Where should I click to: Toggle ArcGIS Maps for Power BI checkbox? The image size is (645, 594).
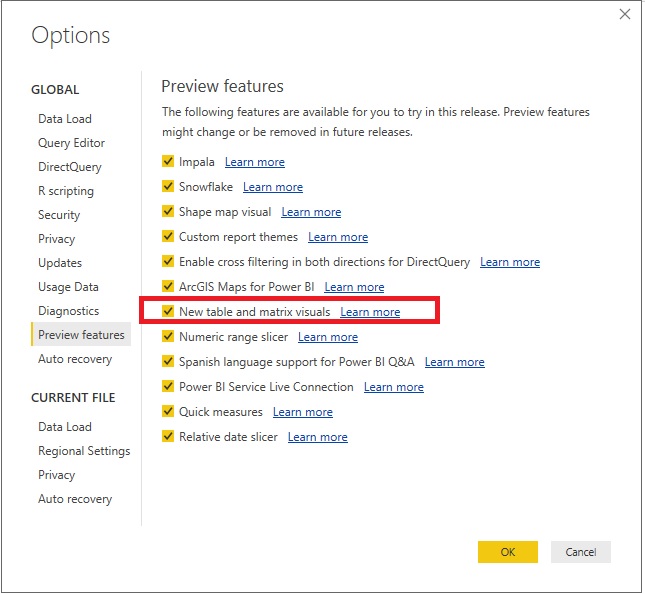click(168, 286)
